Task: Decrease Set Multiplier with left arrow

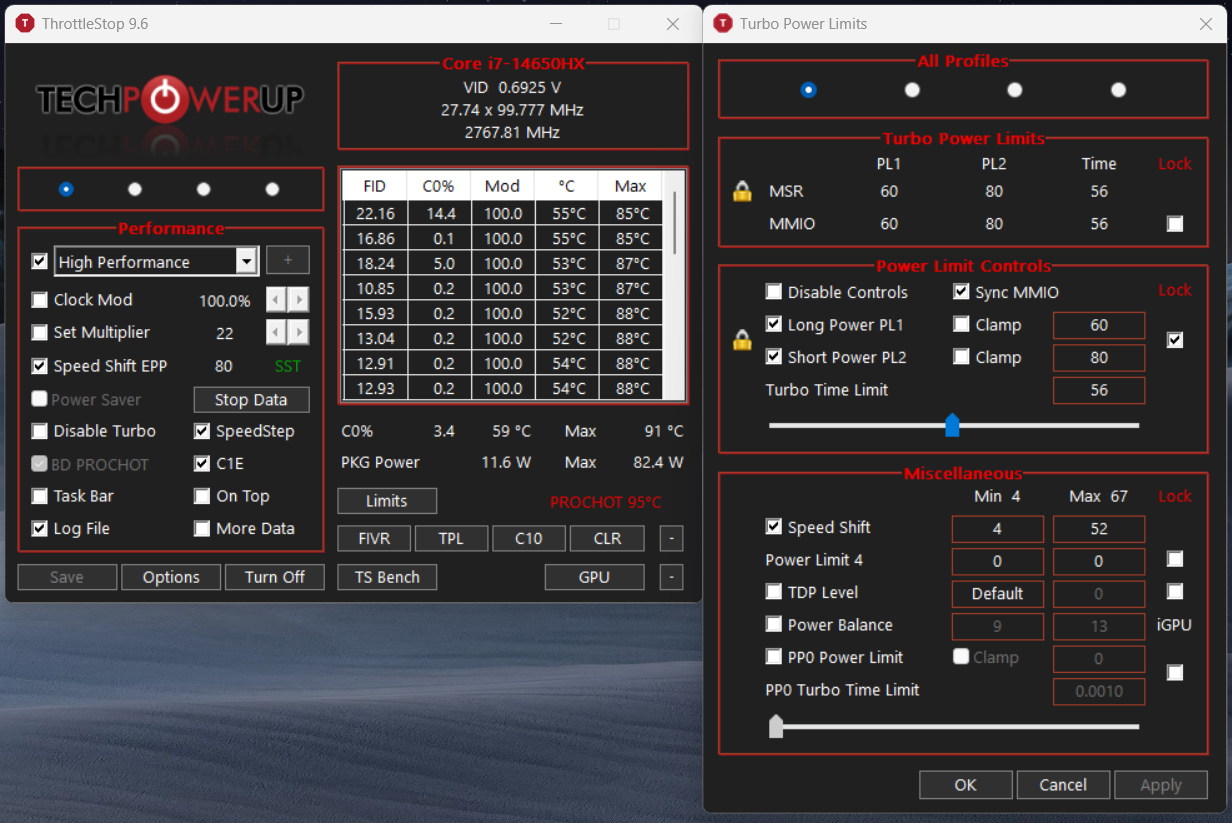Action: pos(276,332)
